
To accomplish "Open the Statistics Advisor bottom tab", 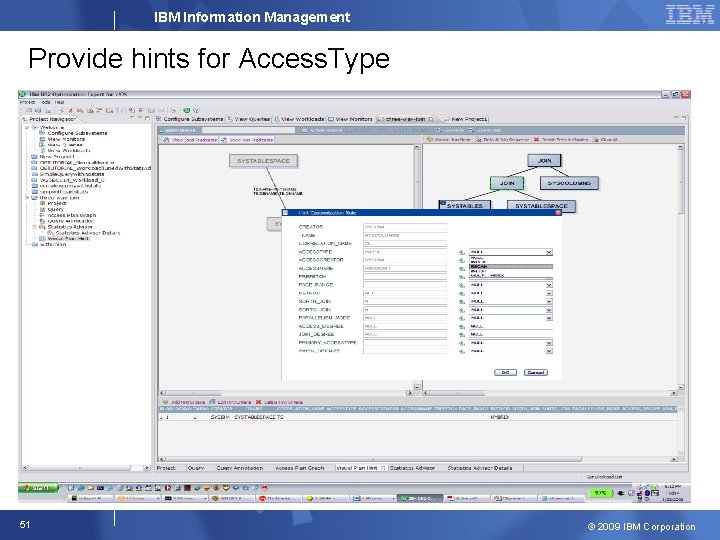I will click(412, 468).
